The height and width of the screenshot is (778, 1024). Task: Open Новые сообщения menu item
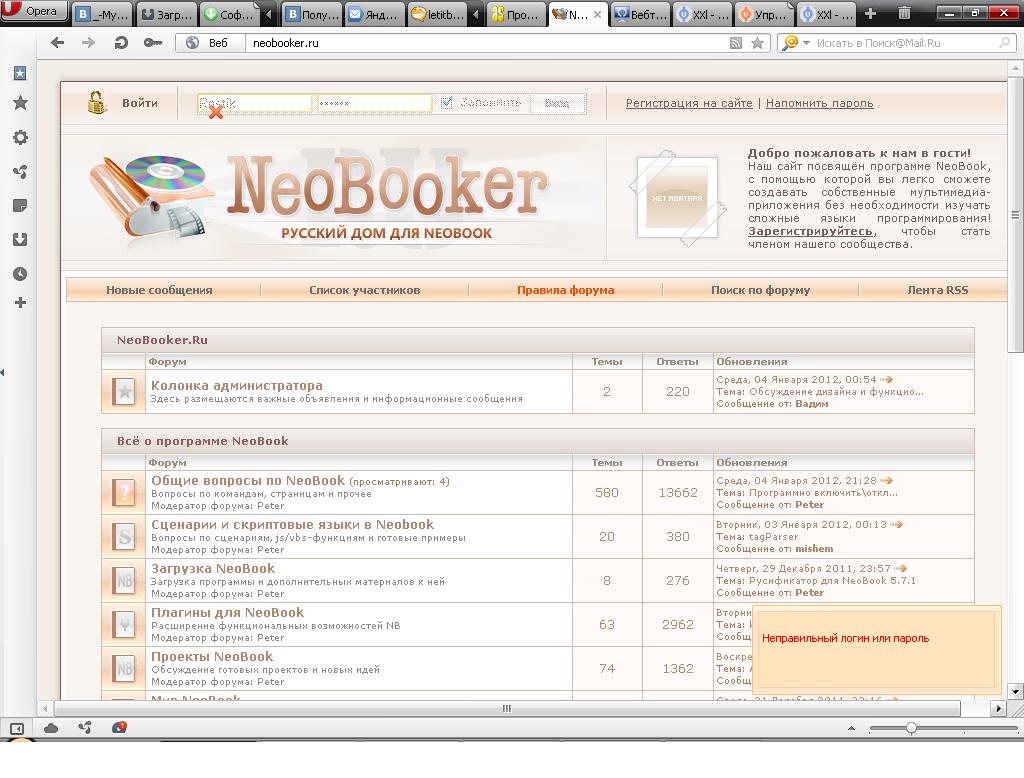pyautogui.click(x=159, y=290)
